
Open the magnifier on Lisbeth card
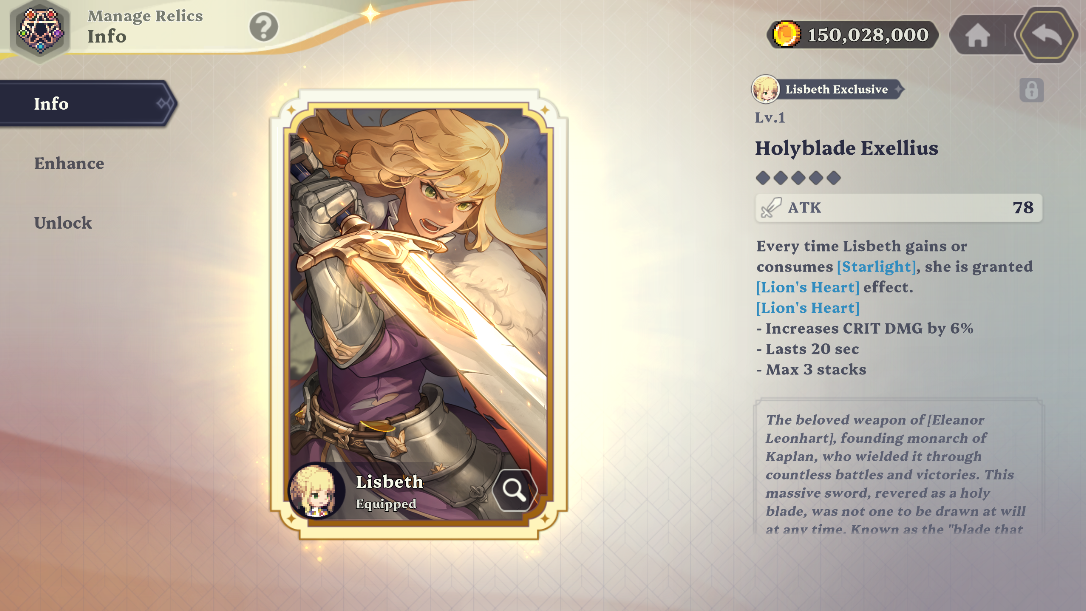pyautogui.click(x=515, y=490)
